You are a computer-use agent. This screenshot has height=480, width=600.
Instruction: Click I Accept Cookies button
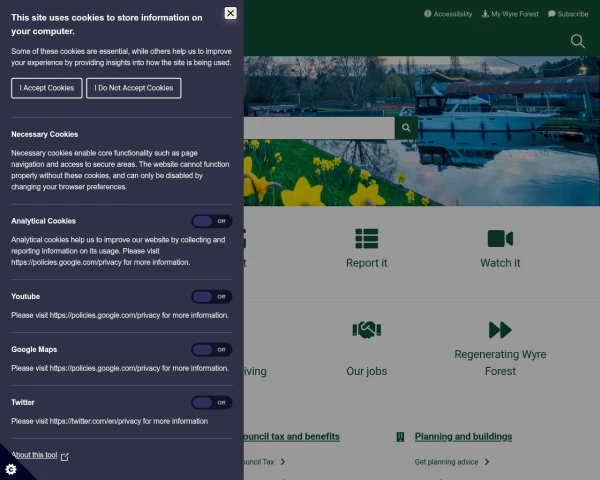click(47, 88)
